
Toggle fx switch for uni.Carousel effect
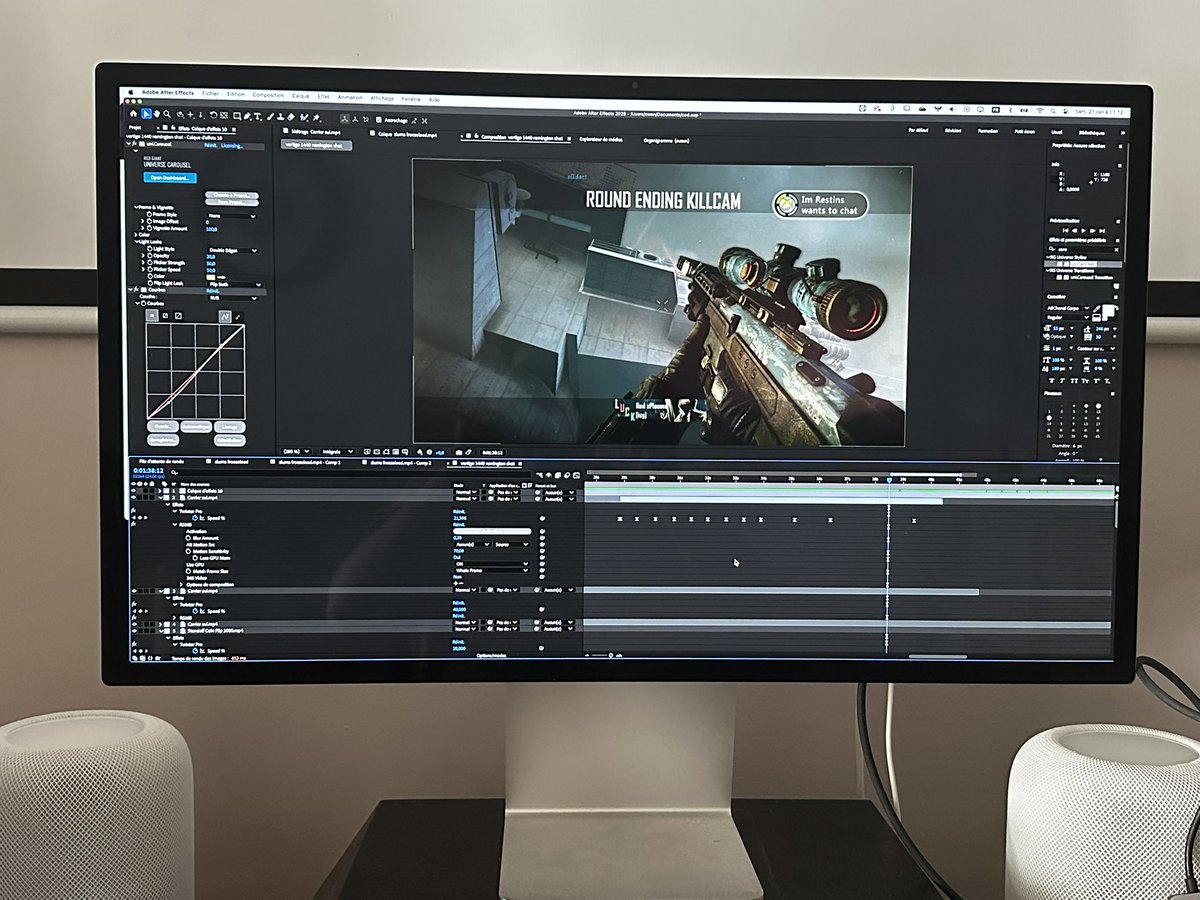[133, 144]
